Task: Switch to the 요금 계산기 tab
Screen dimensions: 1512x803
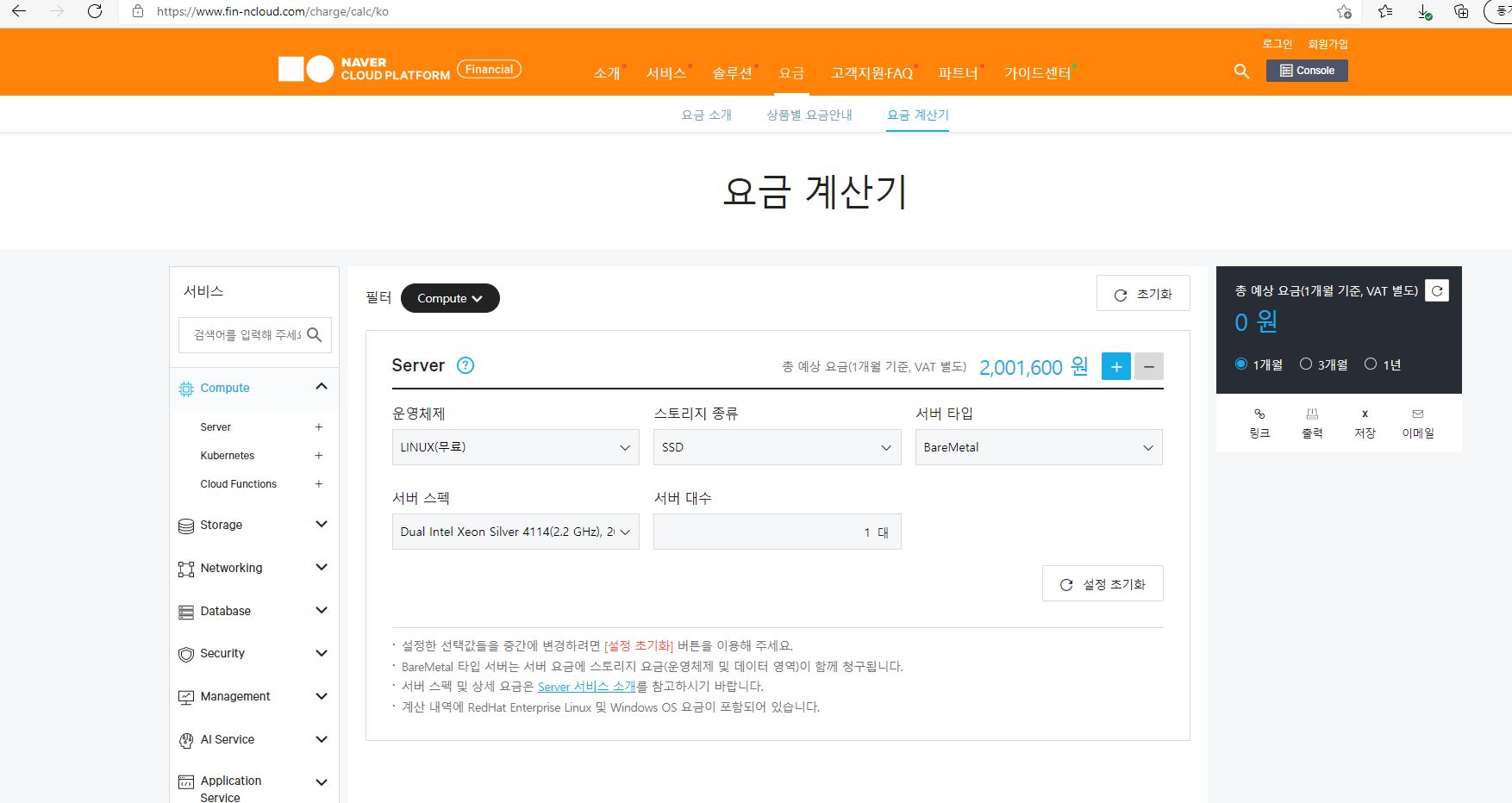Action: pyautogui.click(x=918, y=115)
